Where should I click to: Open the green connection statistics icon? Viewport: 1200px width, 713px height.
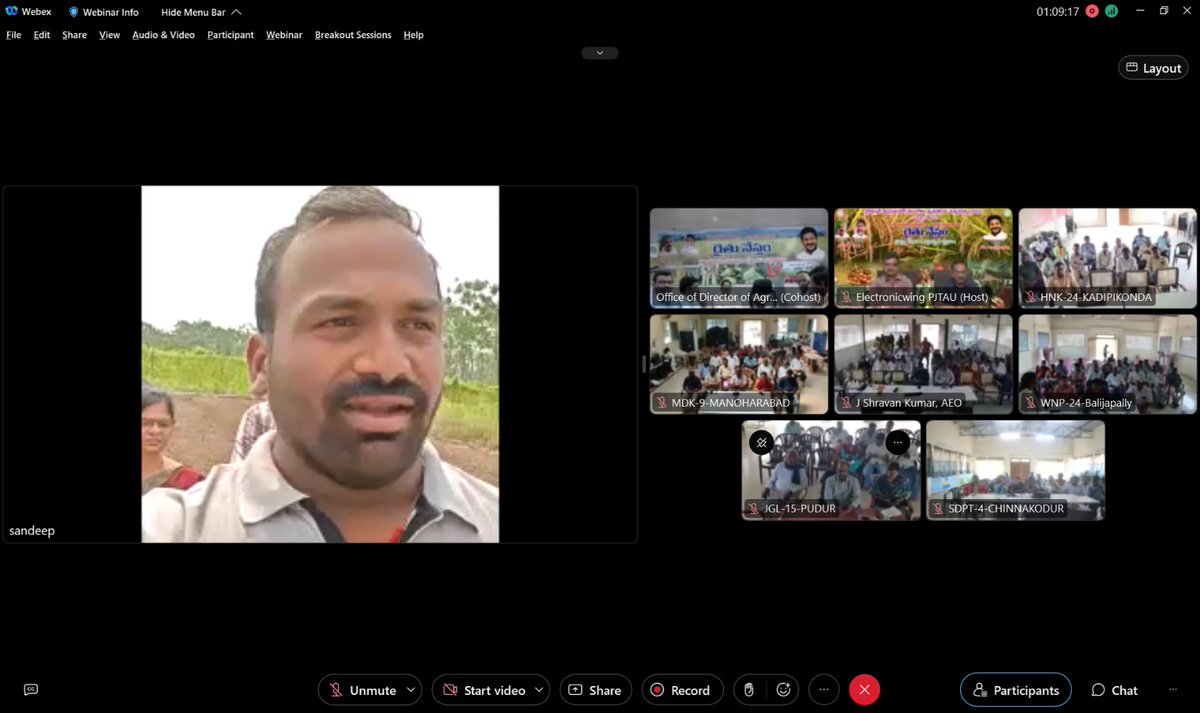tap(1111, 11)
